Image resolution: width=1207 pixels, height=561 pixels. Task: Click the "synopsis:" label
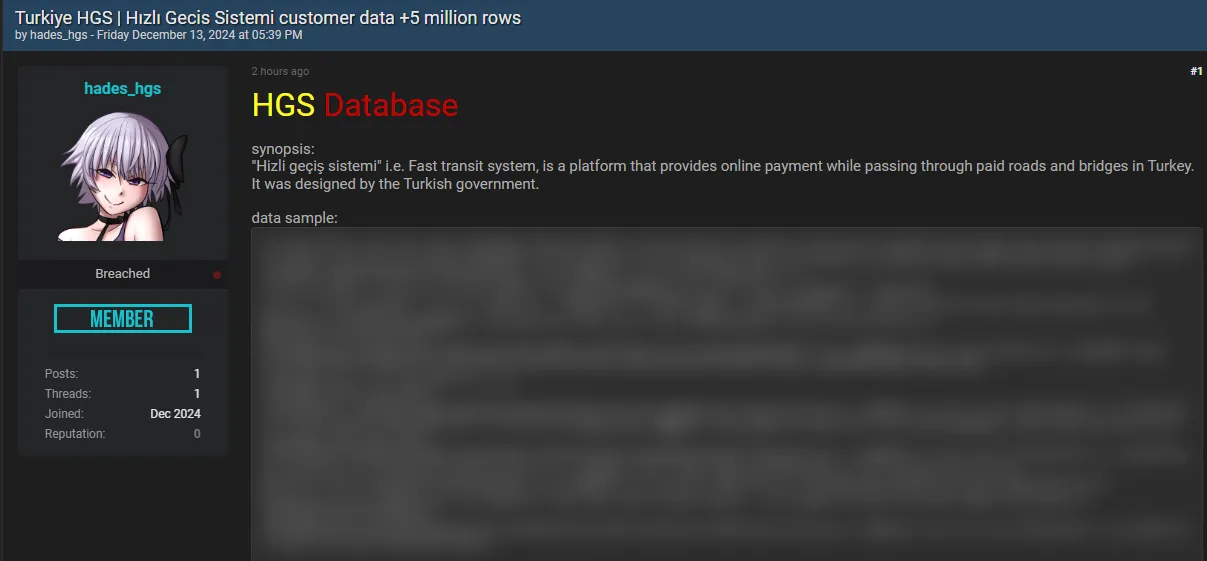point(283,150)
